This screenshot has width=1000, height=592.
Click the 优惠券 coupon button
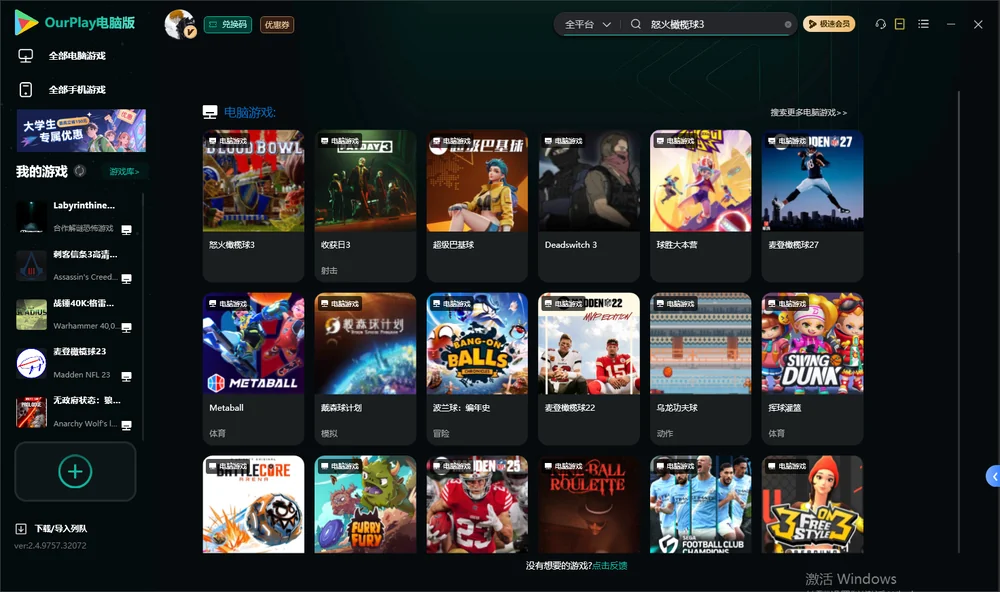coord(277,24)
